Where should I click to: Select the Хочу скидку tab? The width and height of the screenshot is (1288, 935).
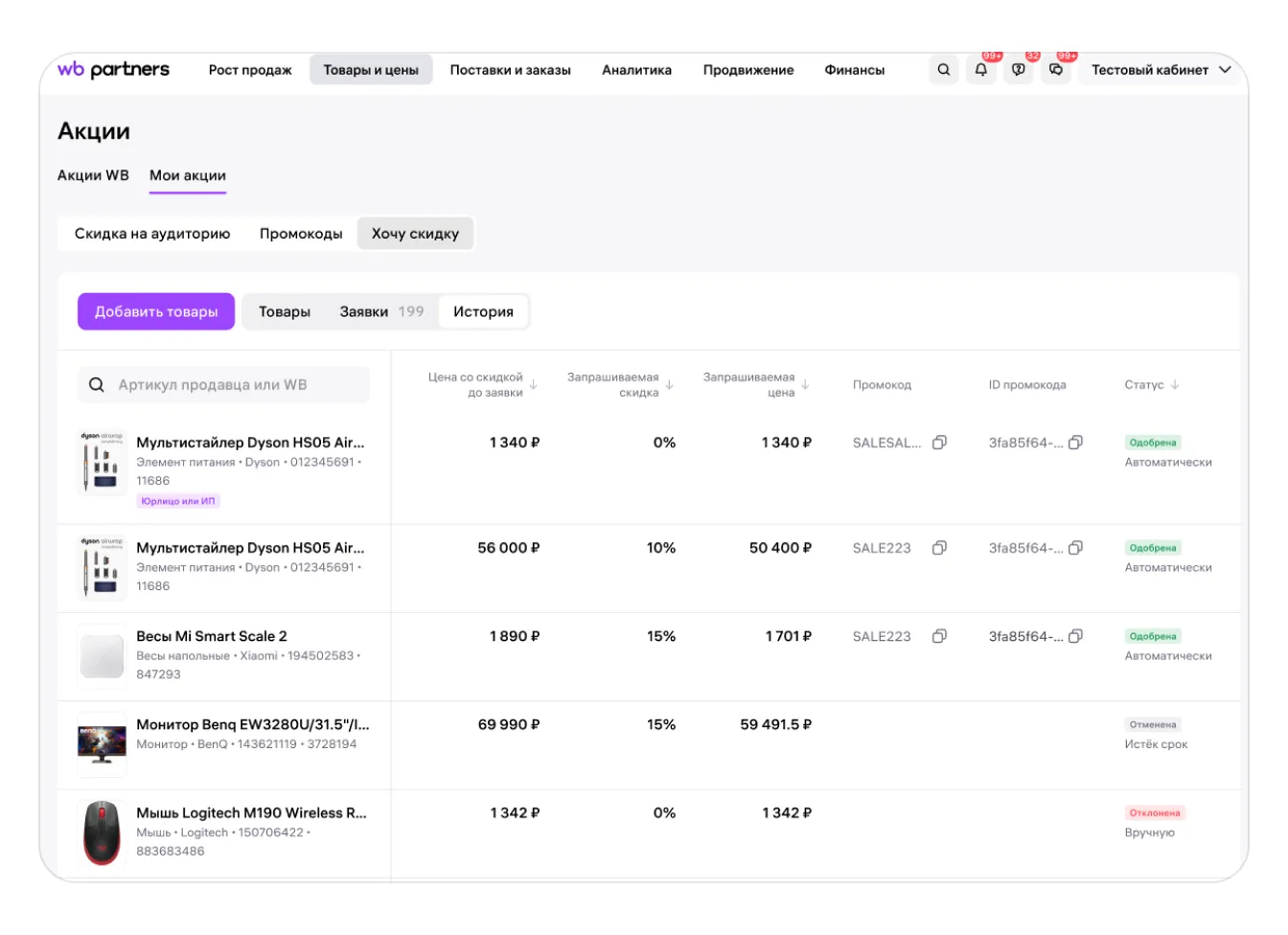tap(415, 234)
